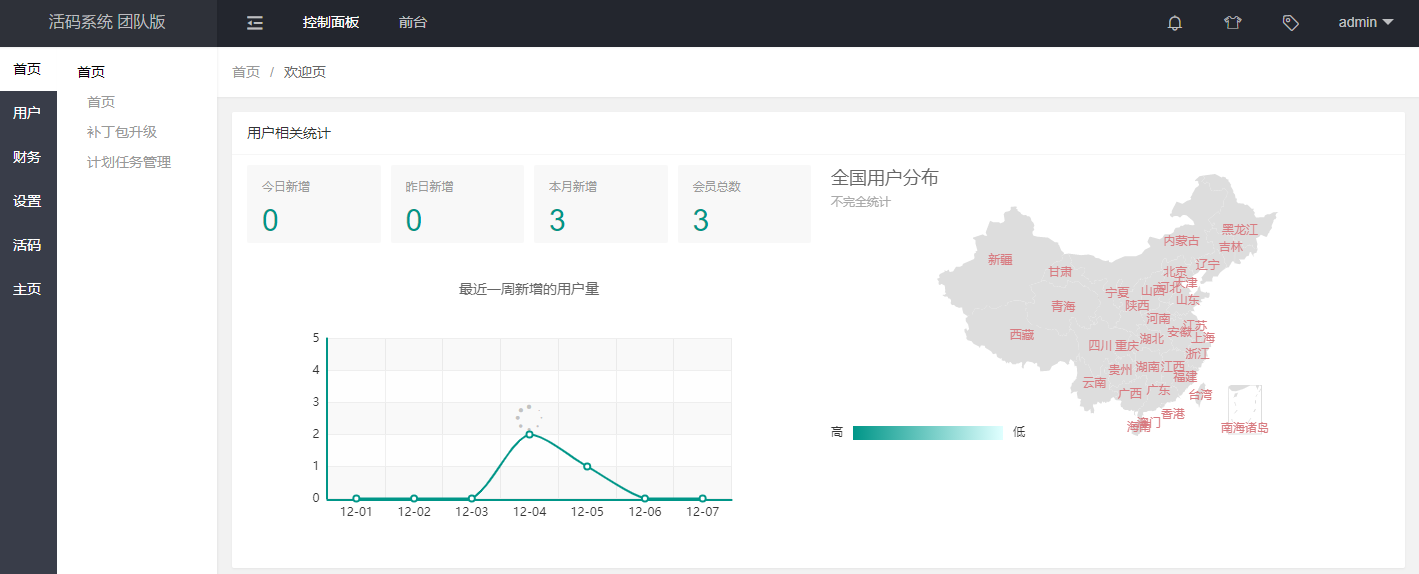1419x574 pixels.
Task: Click the 首页 breadcrumb link
Action: click(x=246, y=72)
